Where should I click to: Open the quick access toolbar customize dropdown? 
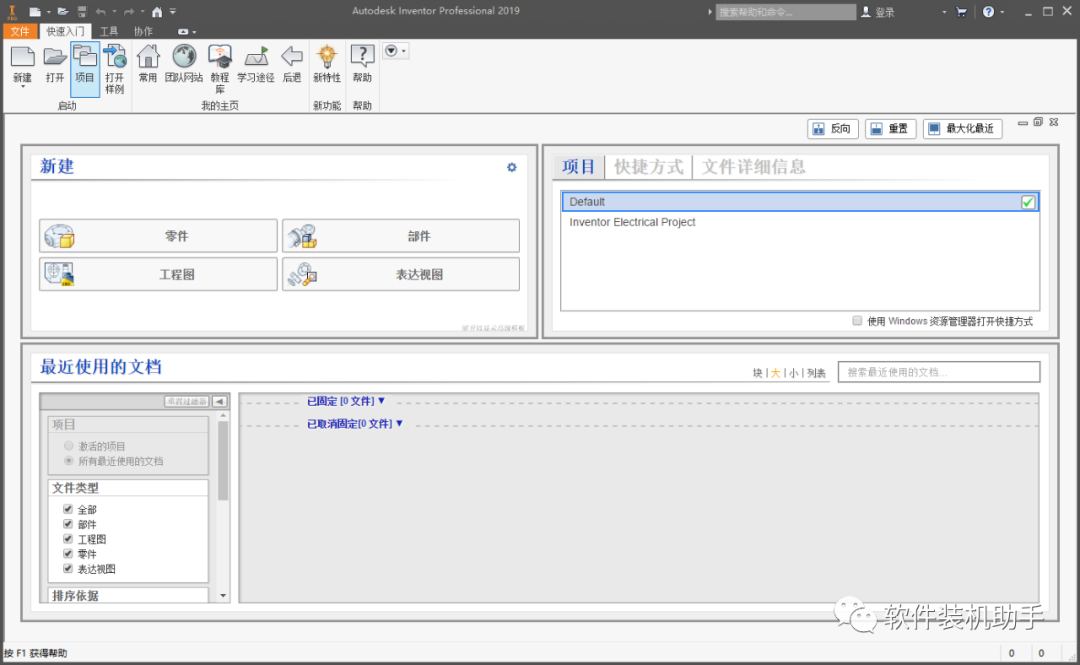point(173,12)
